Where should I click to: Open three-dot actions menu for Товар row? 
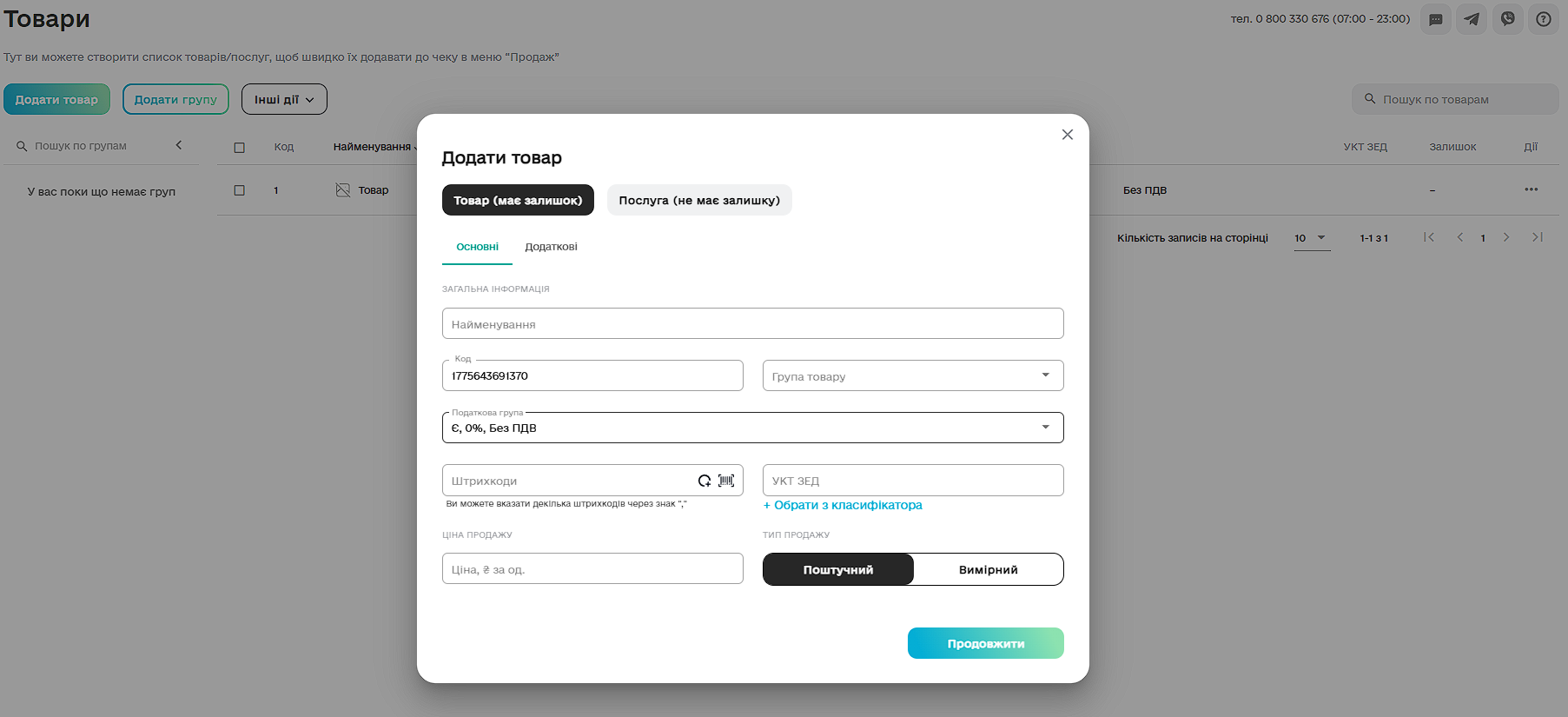(x=1531, y=189)
